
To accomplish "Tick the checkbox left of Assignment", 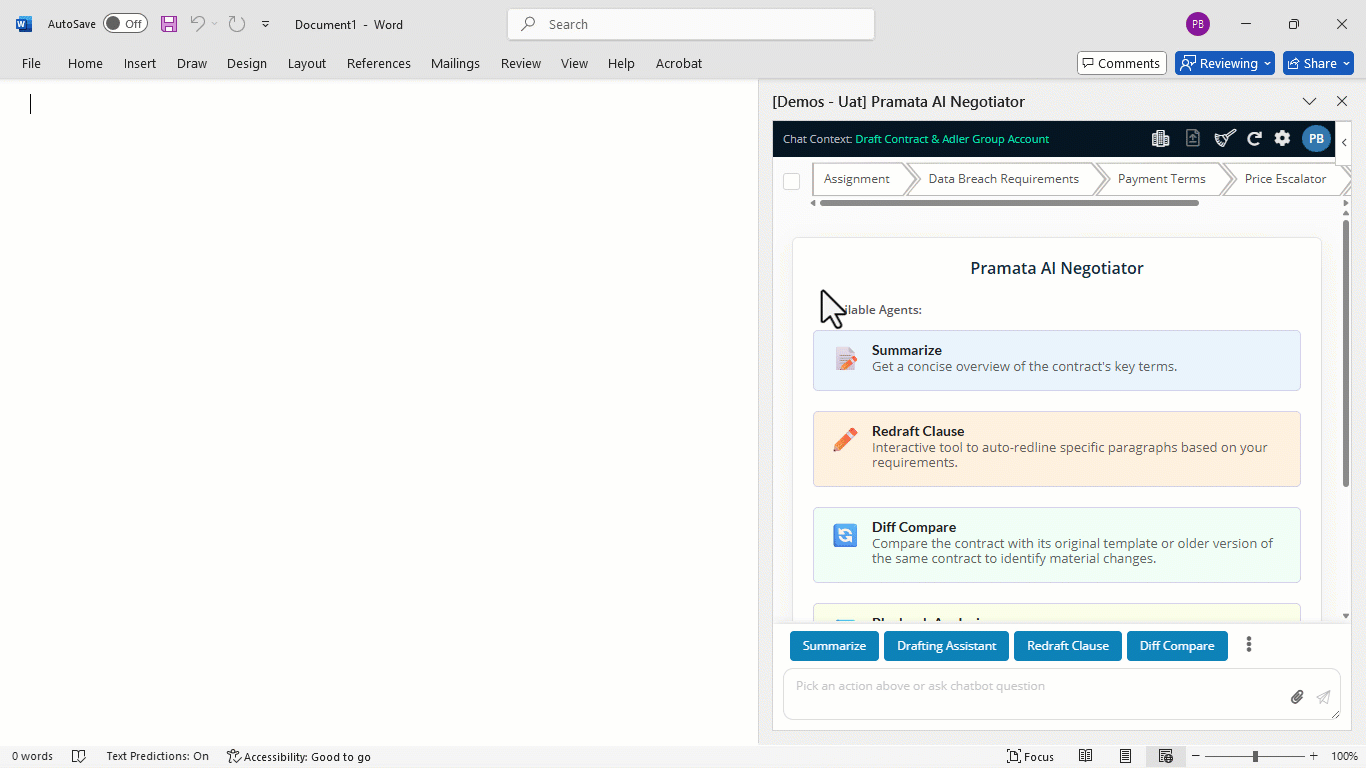I will point(791,181).
